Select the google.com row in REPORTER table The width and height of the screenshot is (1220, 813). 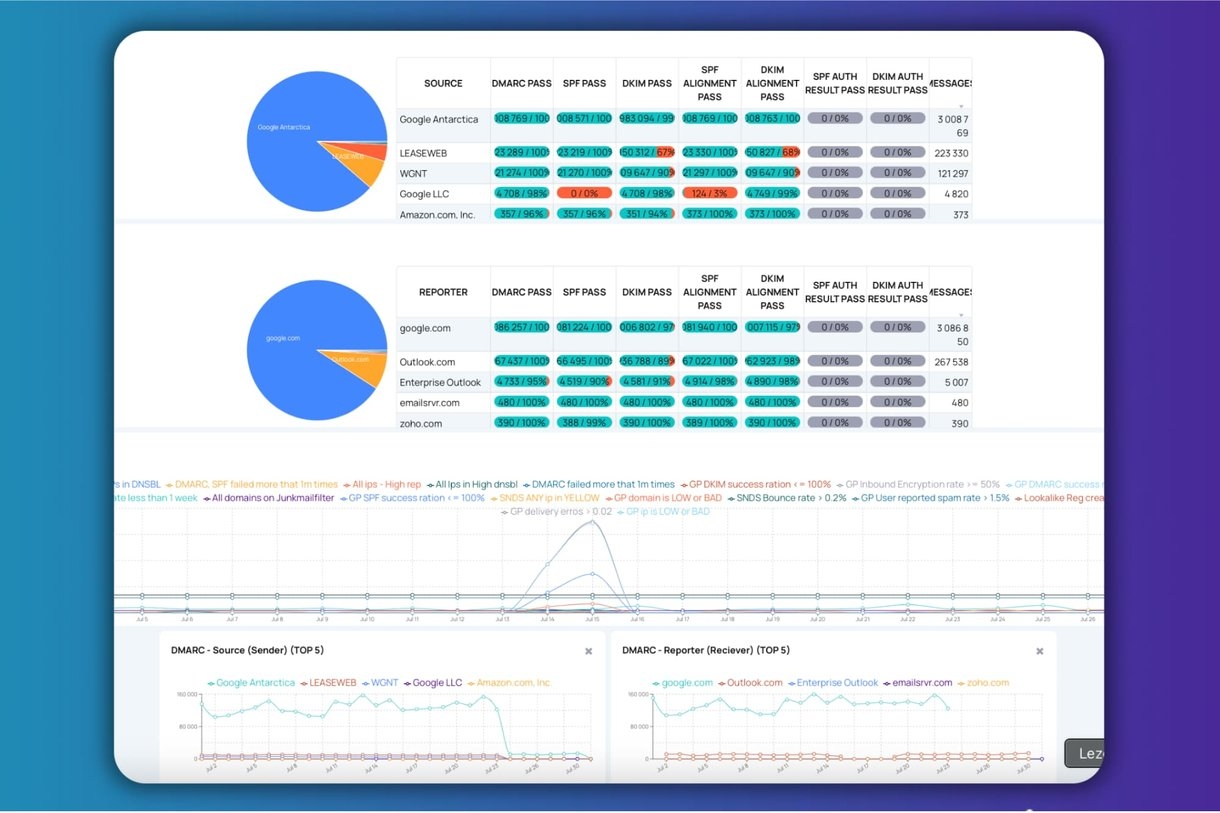(x=425, y=328)
